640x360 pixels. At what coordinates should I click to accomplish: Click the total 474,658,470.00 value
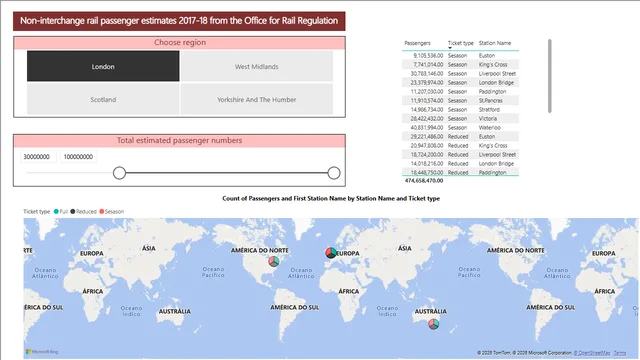click(x=424, y=180)
